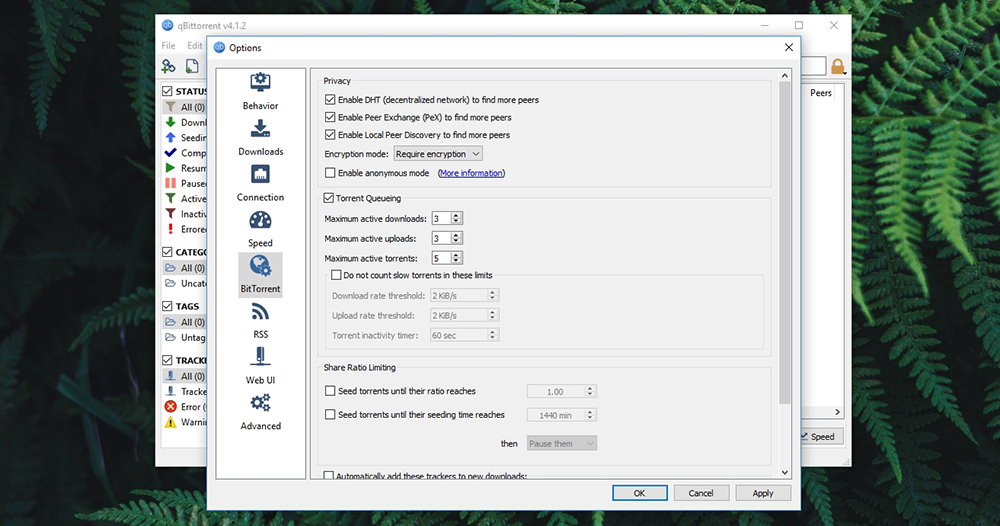The image size is (1000, 526).
Task: Open the Encryption mode dropdown
Action: click(x=438, y=154)
